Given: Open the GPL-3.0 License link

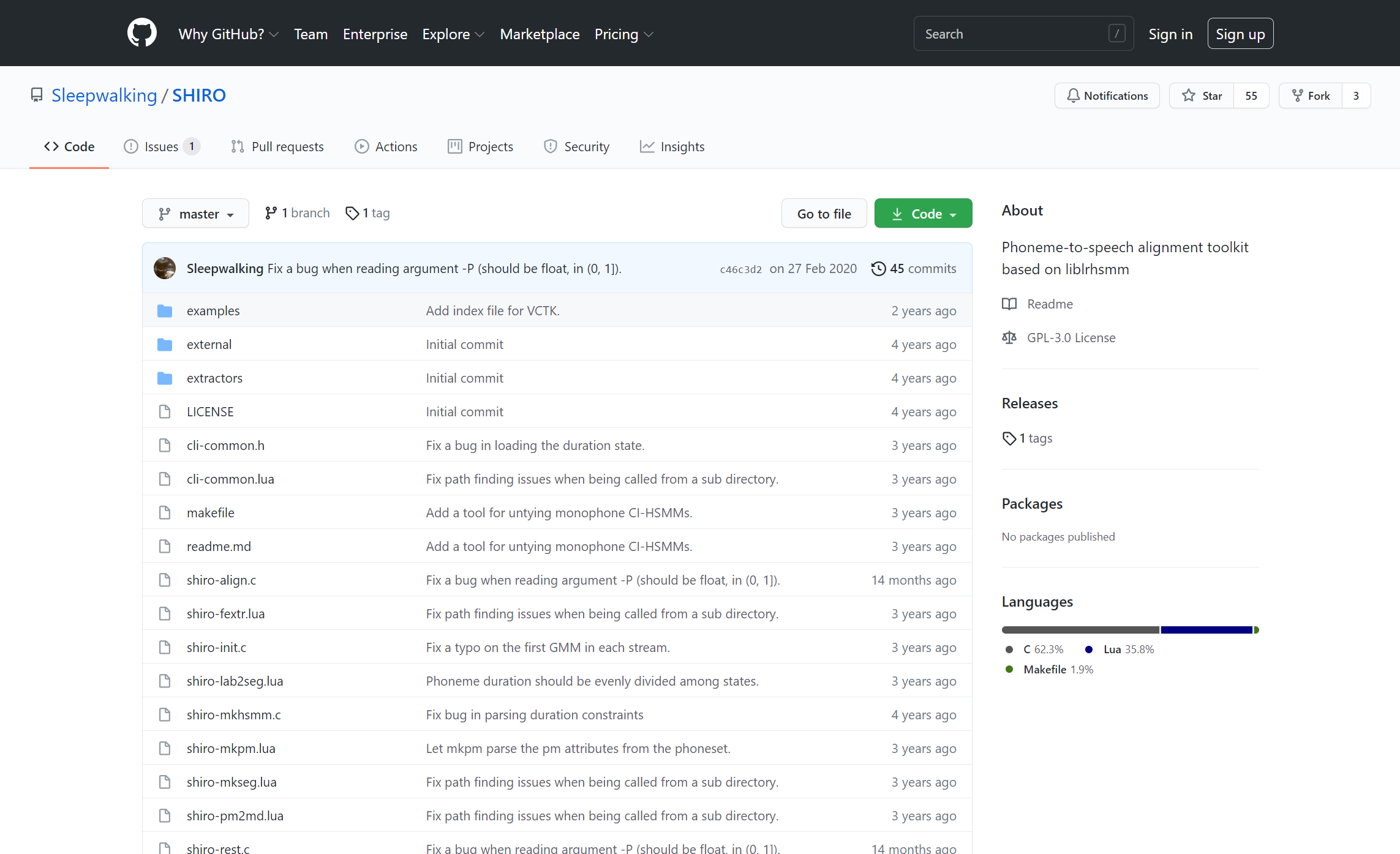Looking at the screenshot, I should pos(1071,338).
